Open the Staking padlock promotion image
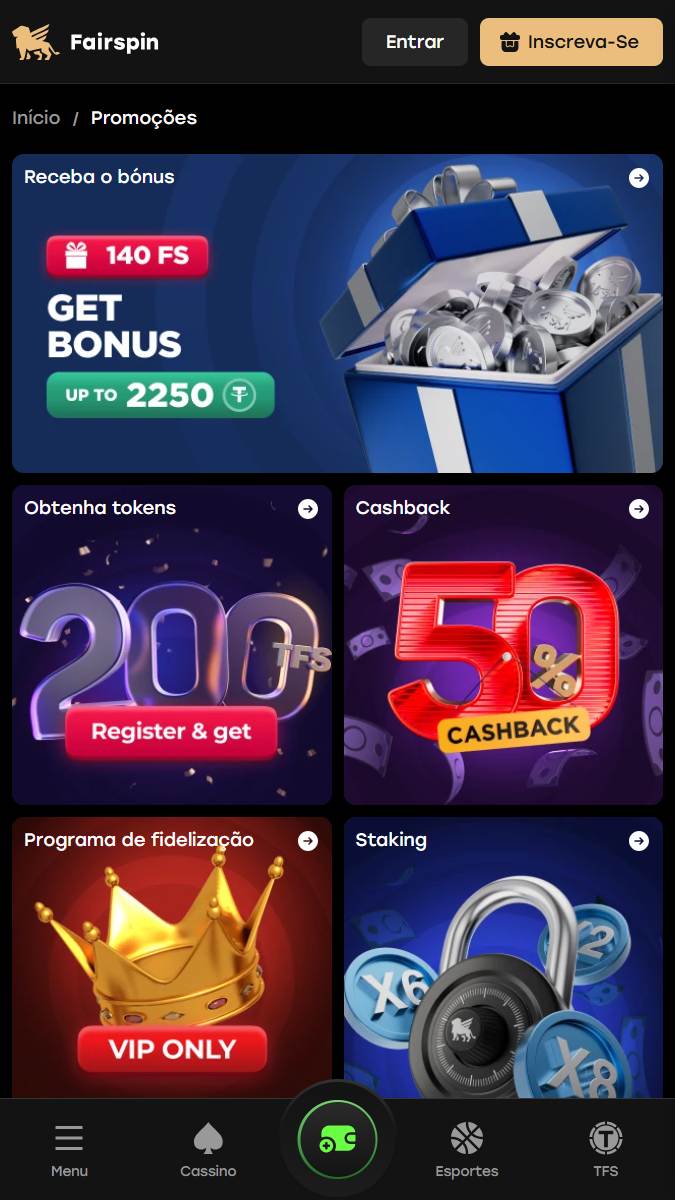 pos(503,958)
